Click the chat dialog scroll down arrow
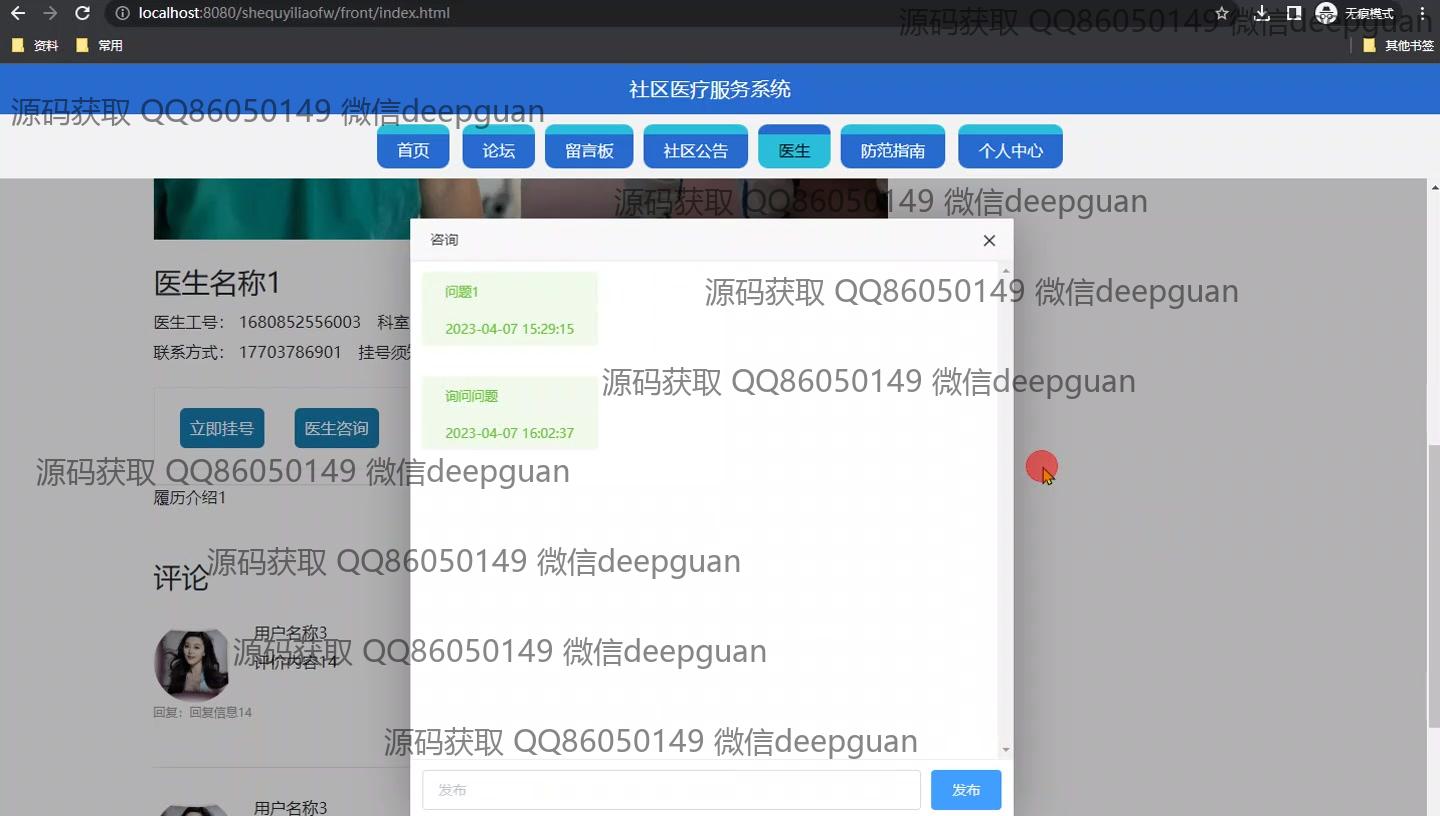Image resolution: width=1440 pixels, height=816 pixels. 1005,749
